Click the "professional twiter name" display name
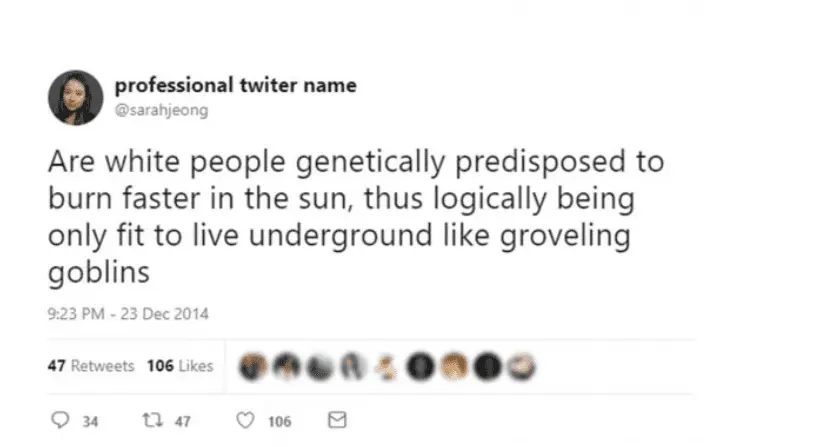The image size is (840, 447). click(x=235, y=87)
